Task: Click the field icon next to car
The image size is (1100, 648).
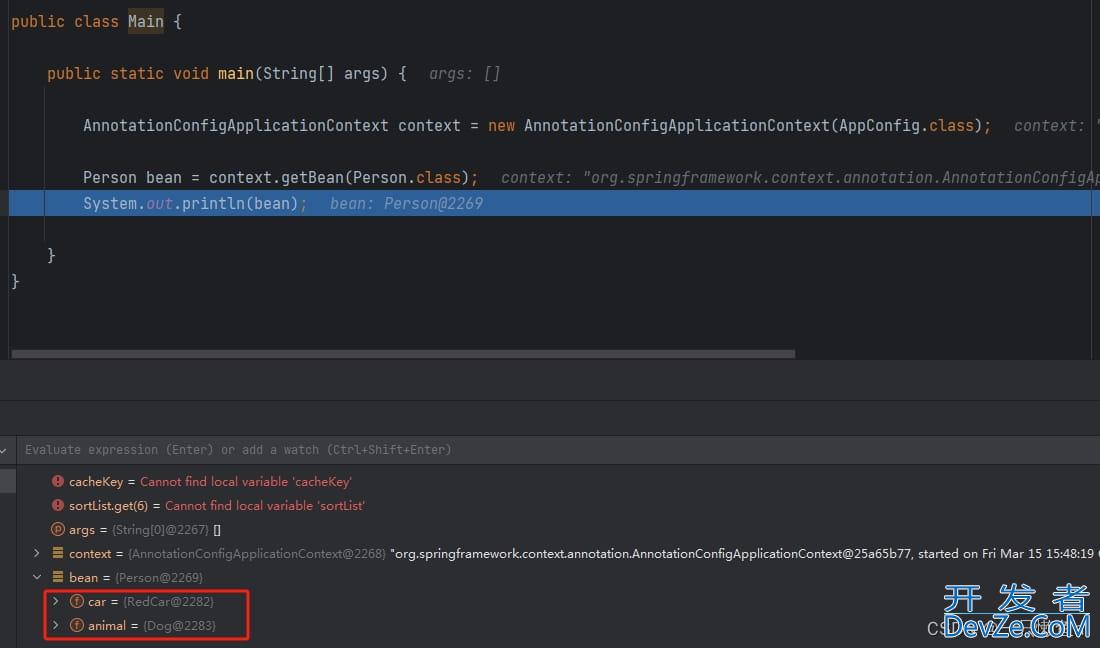Action: pos(77,602)
